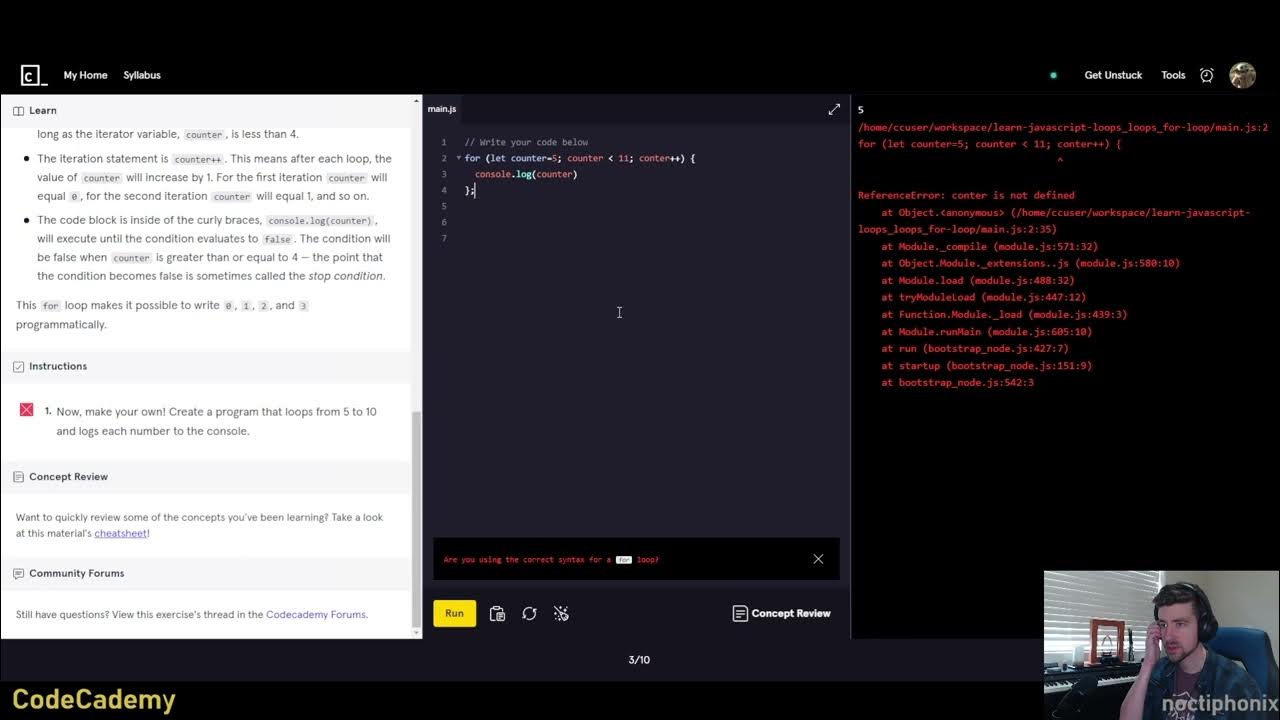Image resolution: width=1280 pixels, height=720 pixels.
Task: Collapse the Learn section header
Action: click(207, 110)
